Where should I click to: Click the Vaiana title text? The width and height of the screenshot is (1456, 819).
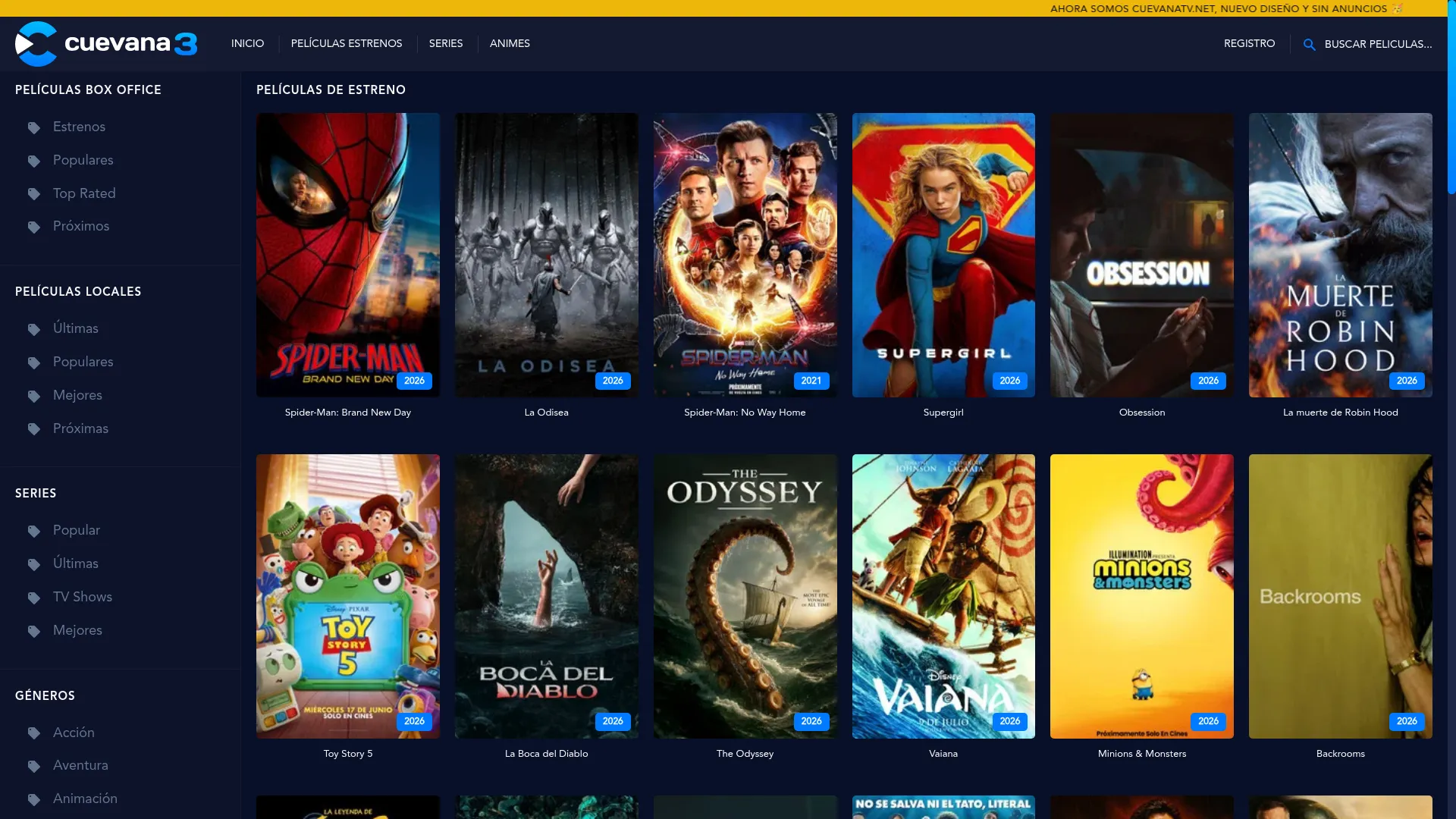(x=943, y=754)
